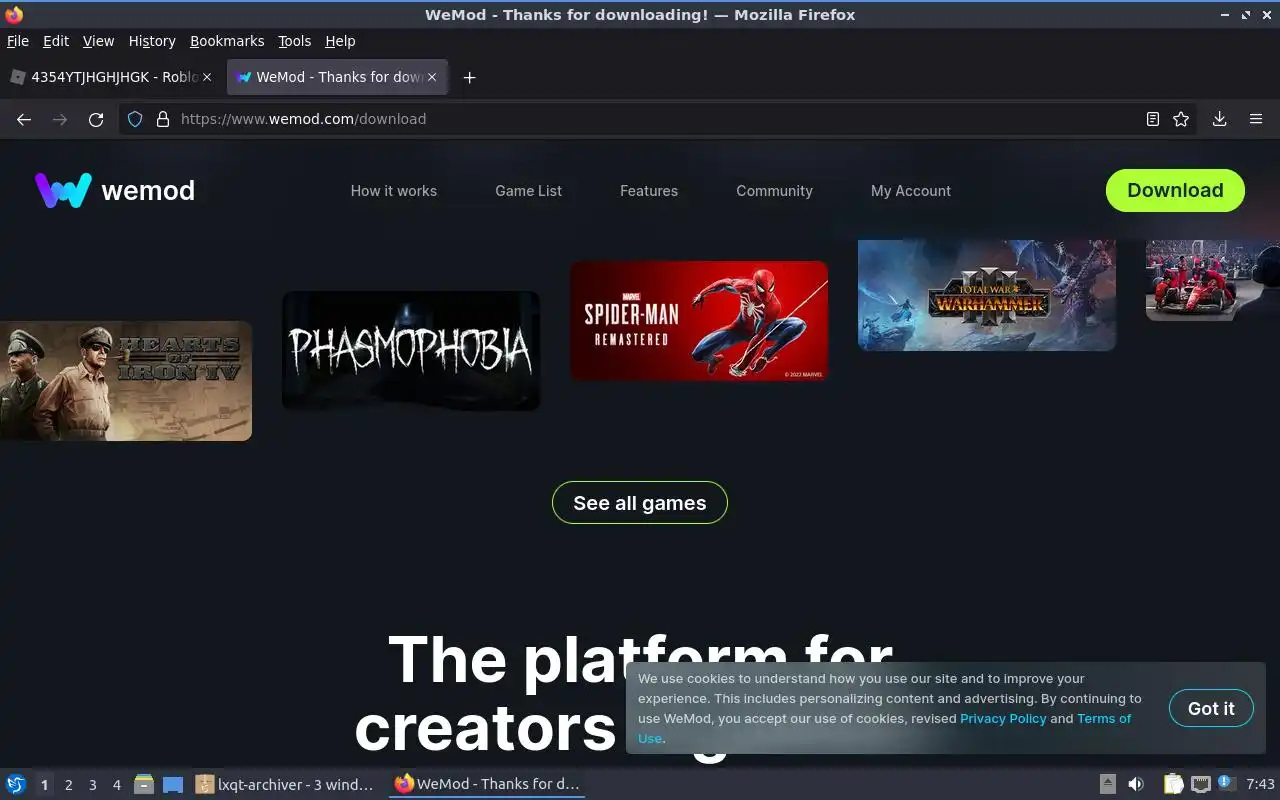Open the LXQt start menu

click(15, 784)
